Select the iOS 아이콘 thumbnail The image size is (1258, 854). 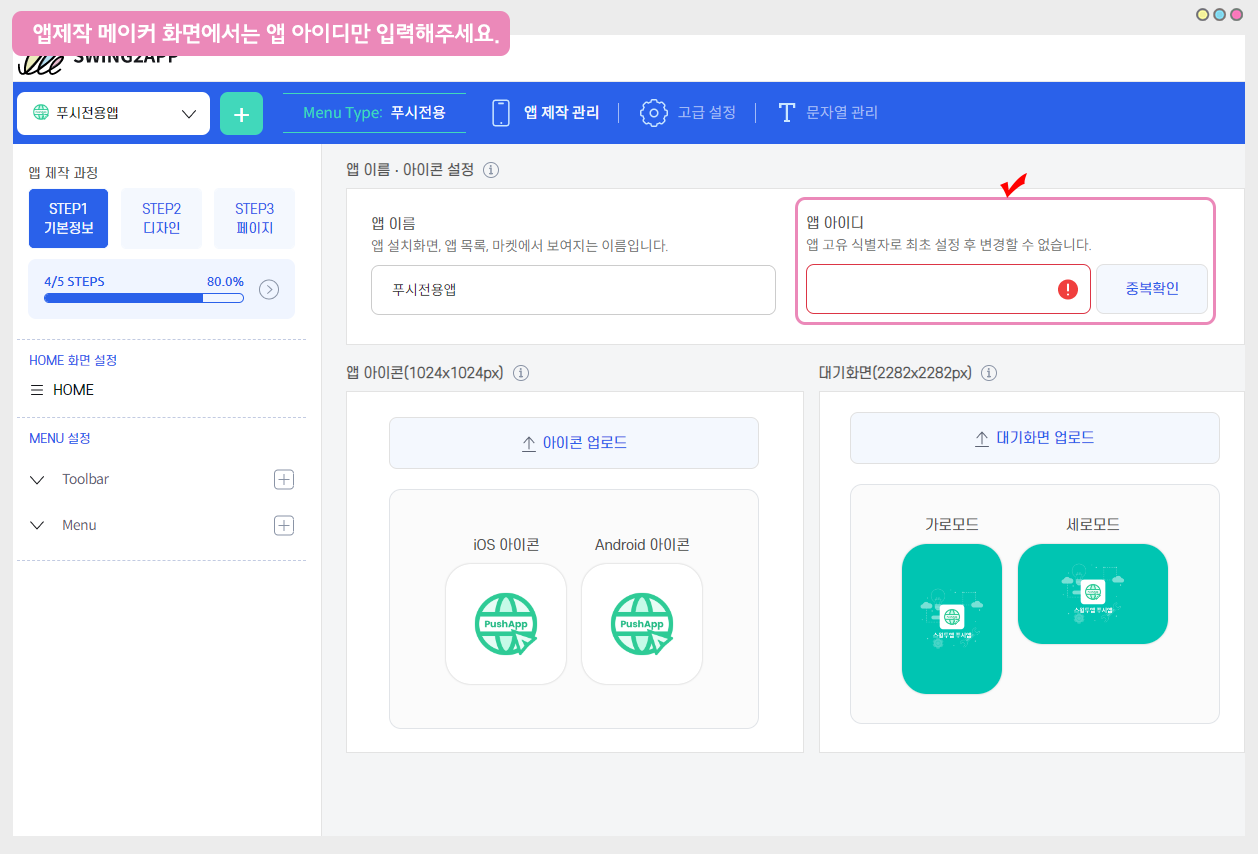506,624
